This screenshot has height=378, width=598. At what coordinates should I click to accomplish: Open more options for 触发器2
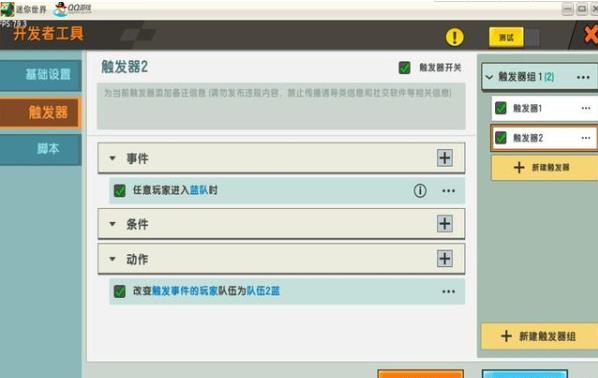pyautogui.click(x=586, y=138)
